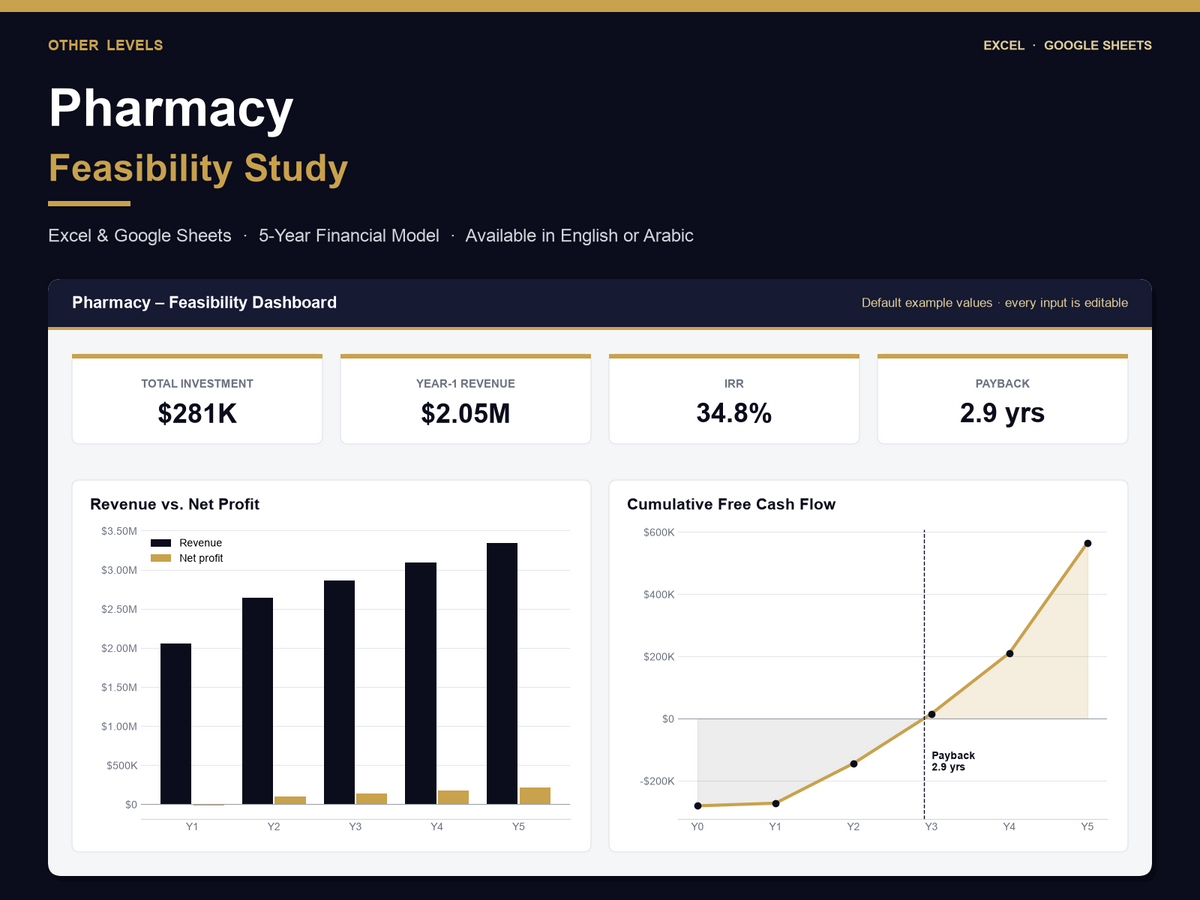Click the Available in English or Arabic text
The height and width of the screenshot is (900, 1200).
coord(579,236)
